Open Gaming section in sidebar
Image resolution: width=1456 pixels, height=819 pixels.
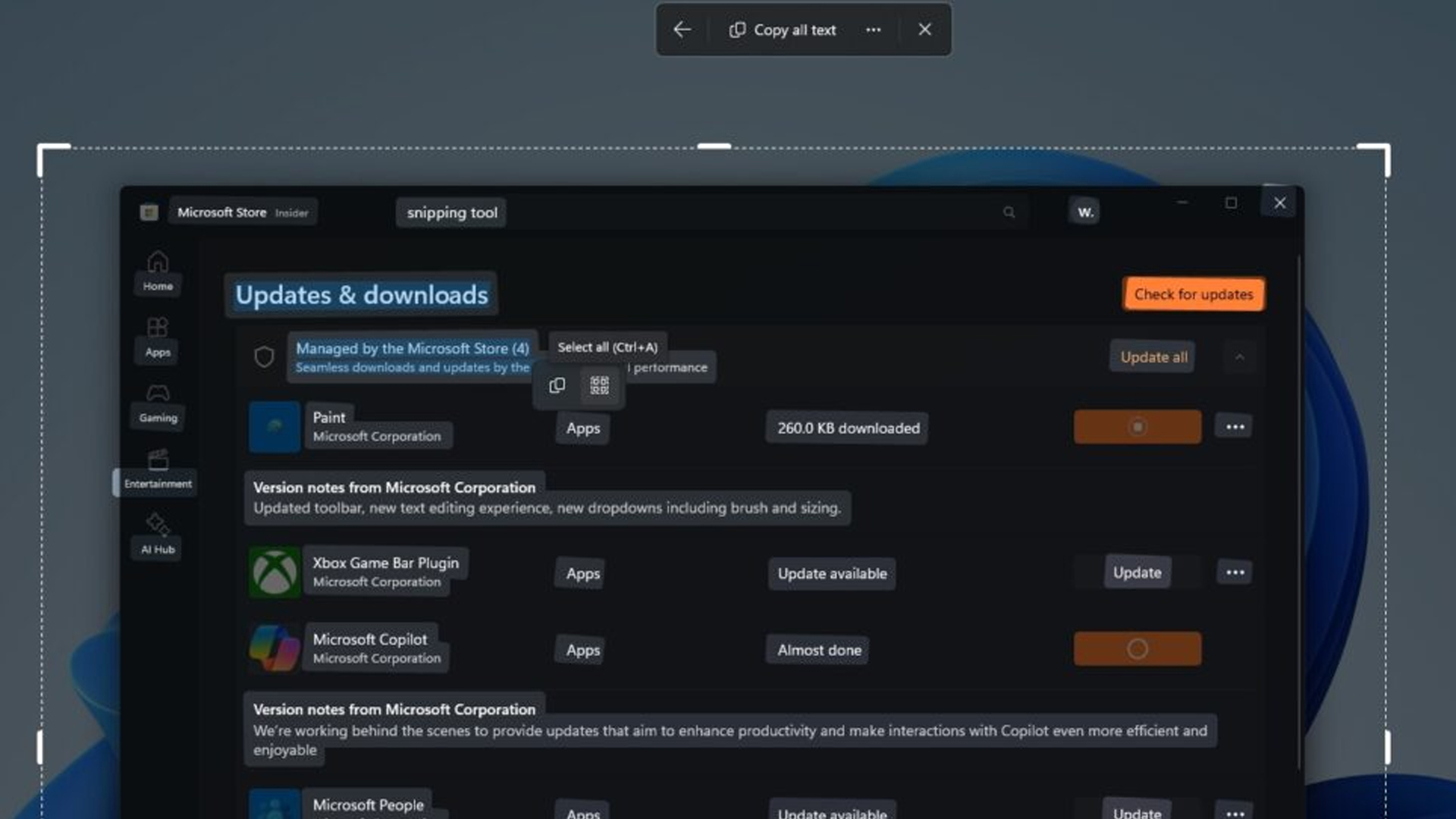coord(158,403)
